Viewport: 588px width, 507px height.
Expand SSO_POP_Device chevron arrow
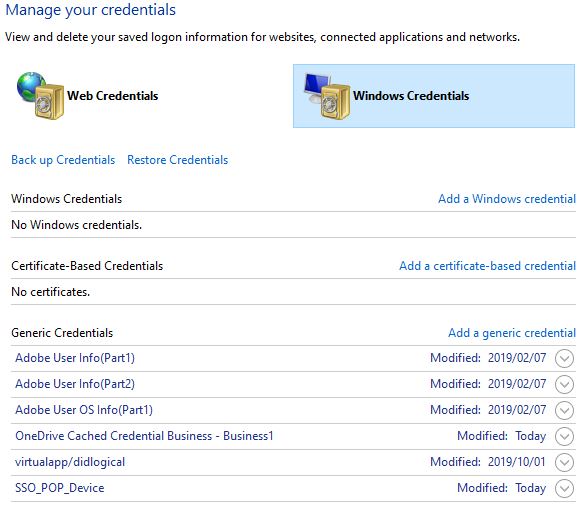[564, 488]
